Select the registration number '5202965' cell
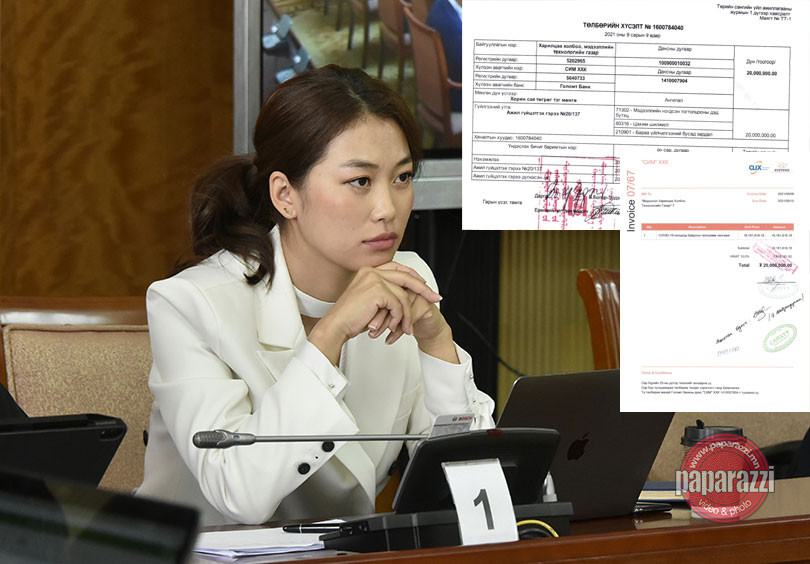 [x=575, y=60]
